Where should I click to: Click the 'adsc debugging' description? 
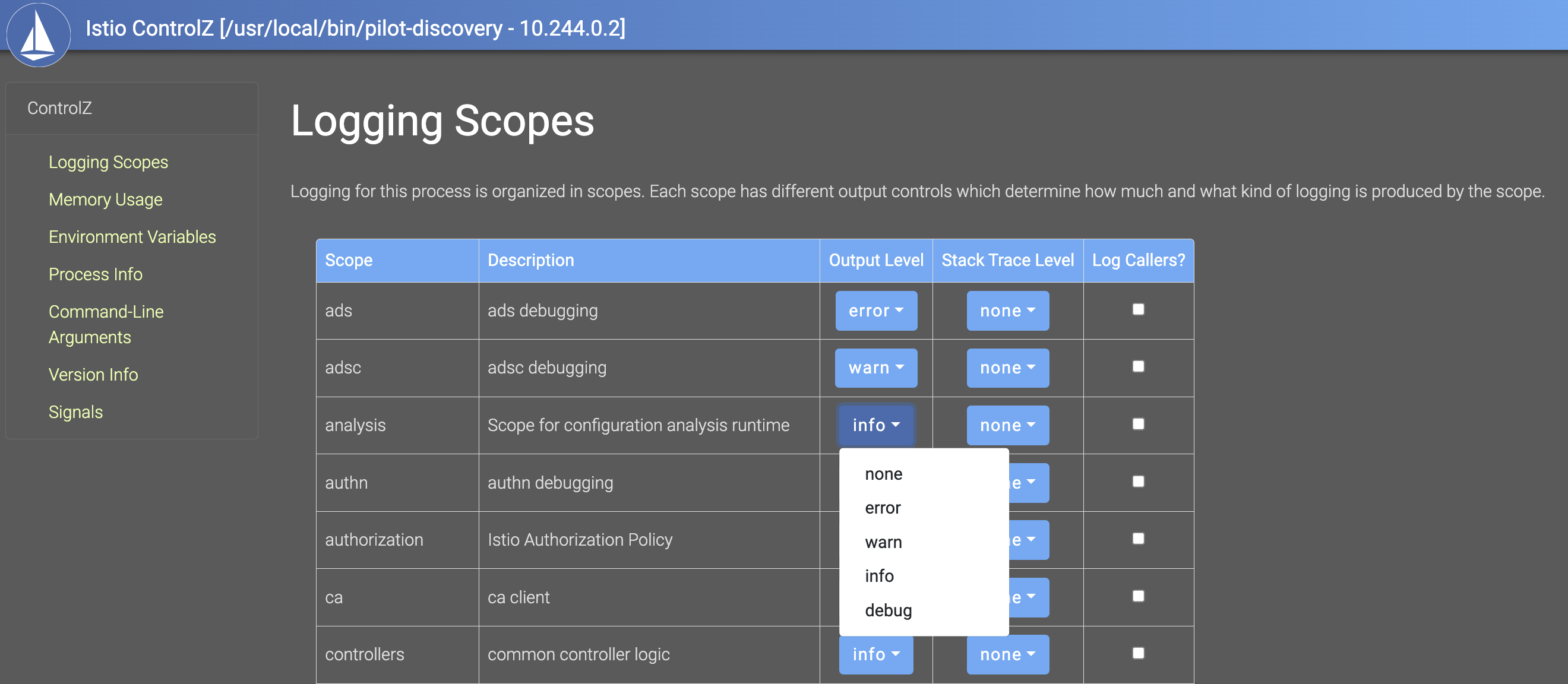(x=546, y=368)
